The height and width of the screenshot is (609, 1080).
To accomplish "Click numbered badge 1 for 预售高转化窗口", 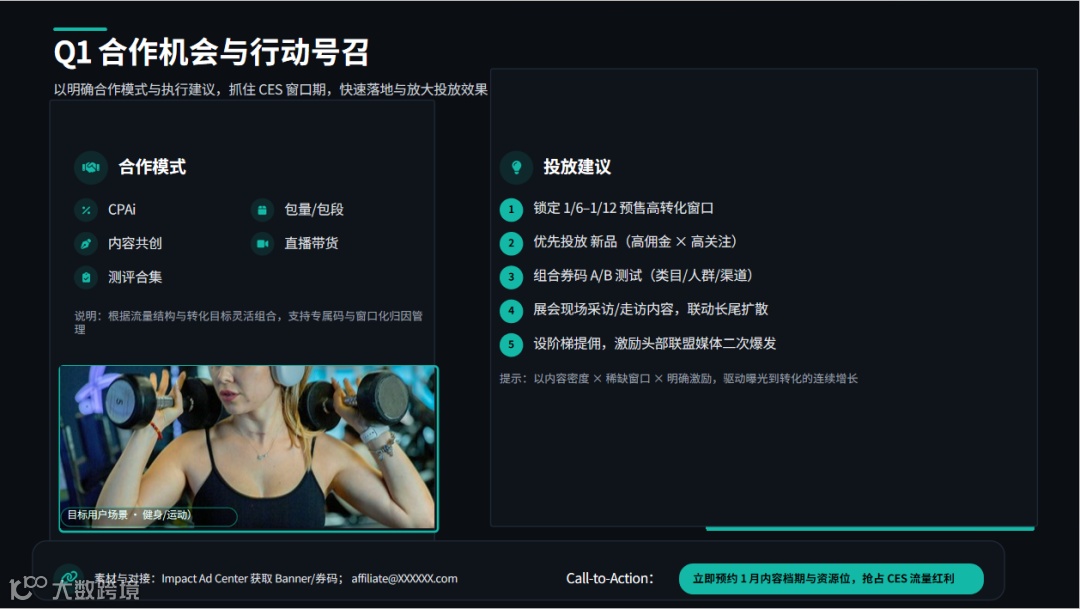I will (x=511, y=209).
